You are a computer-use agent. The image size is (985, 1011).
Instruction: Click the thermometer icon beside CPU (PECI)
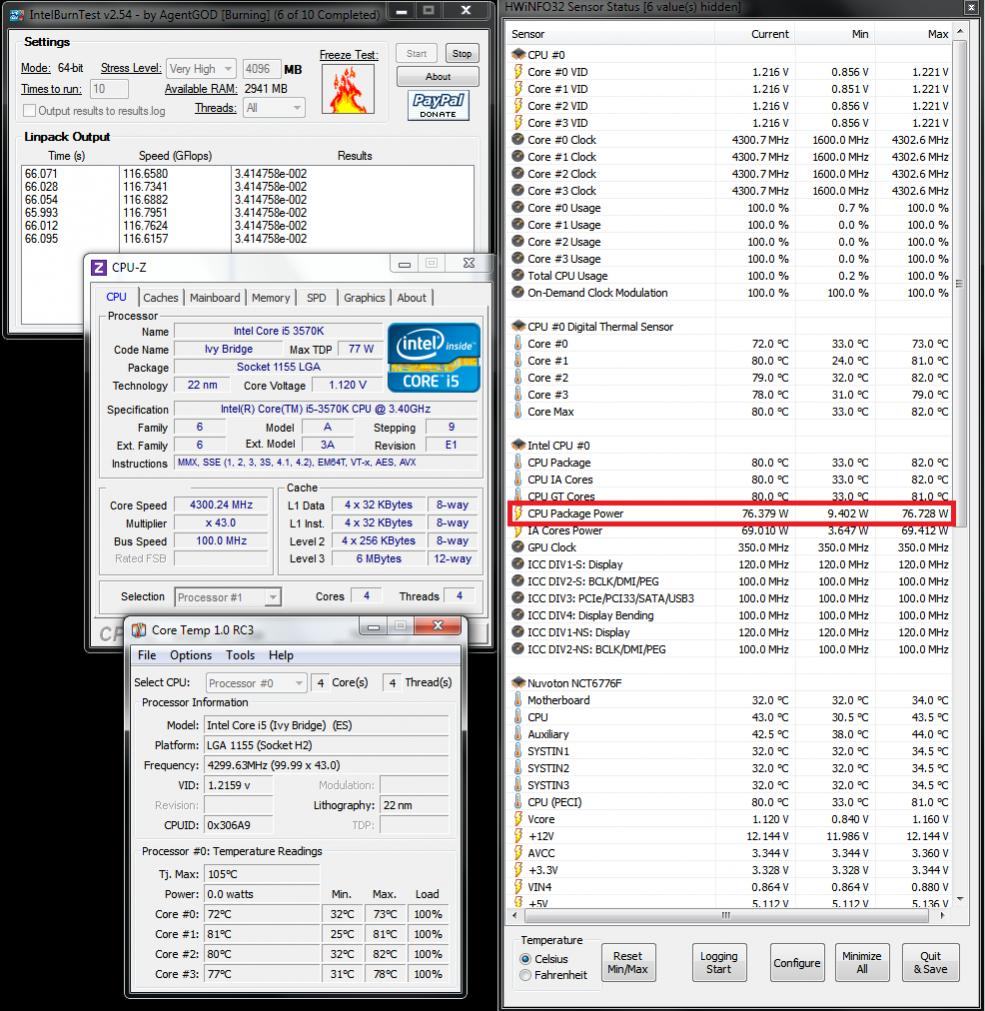pyautogui.click(x=518, y=801)
